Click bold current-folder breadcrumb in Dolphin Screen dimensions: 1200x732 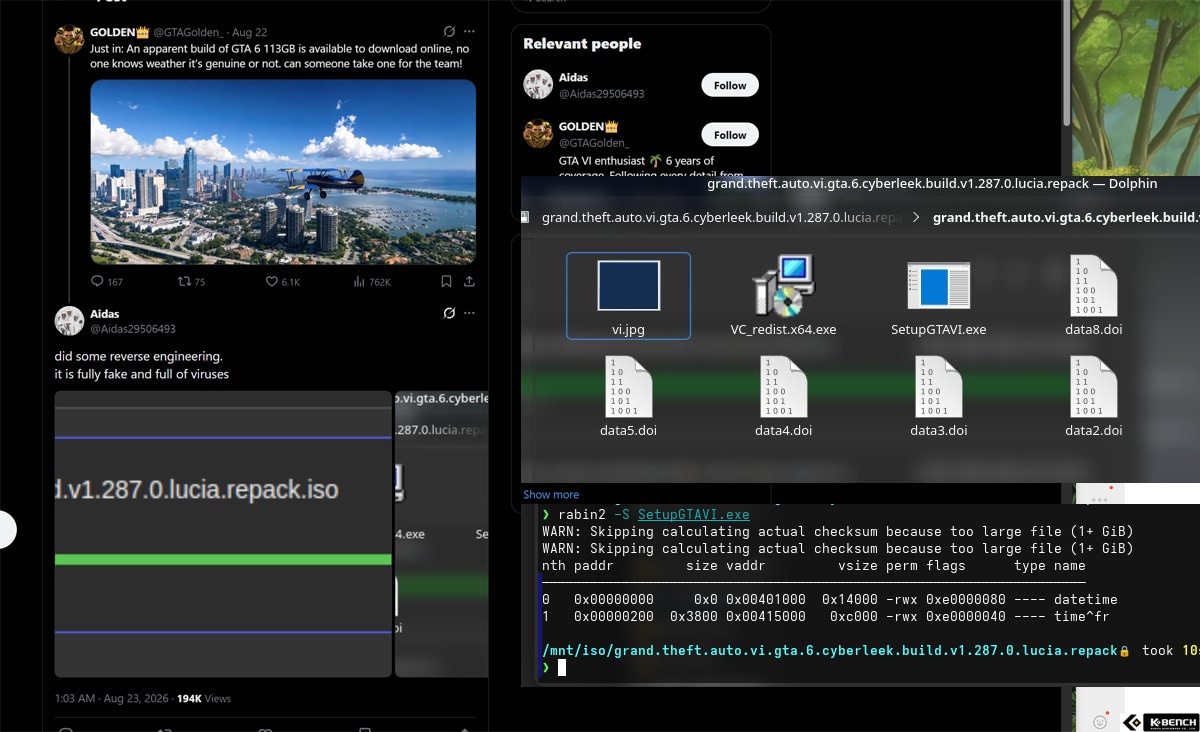pyautogui.click(x=1065, y=217)
